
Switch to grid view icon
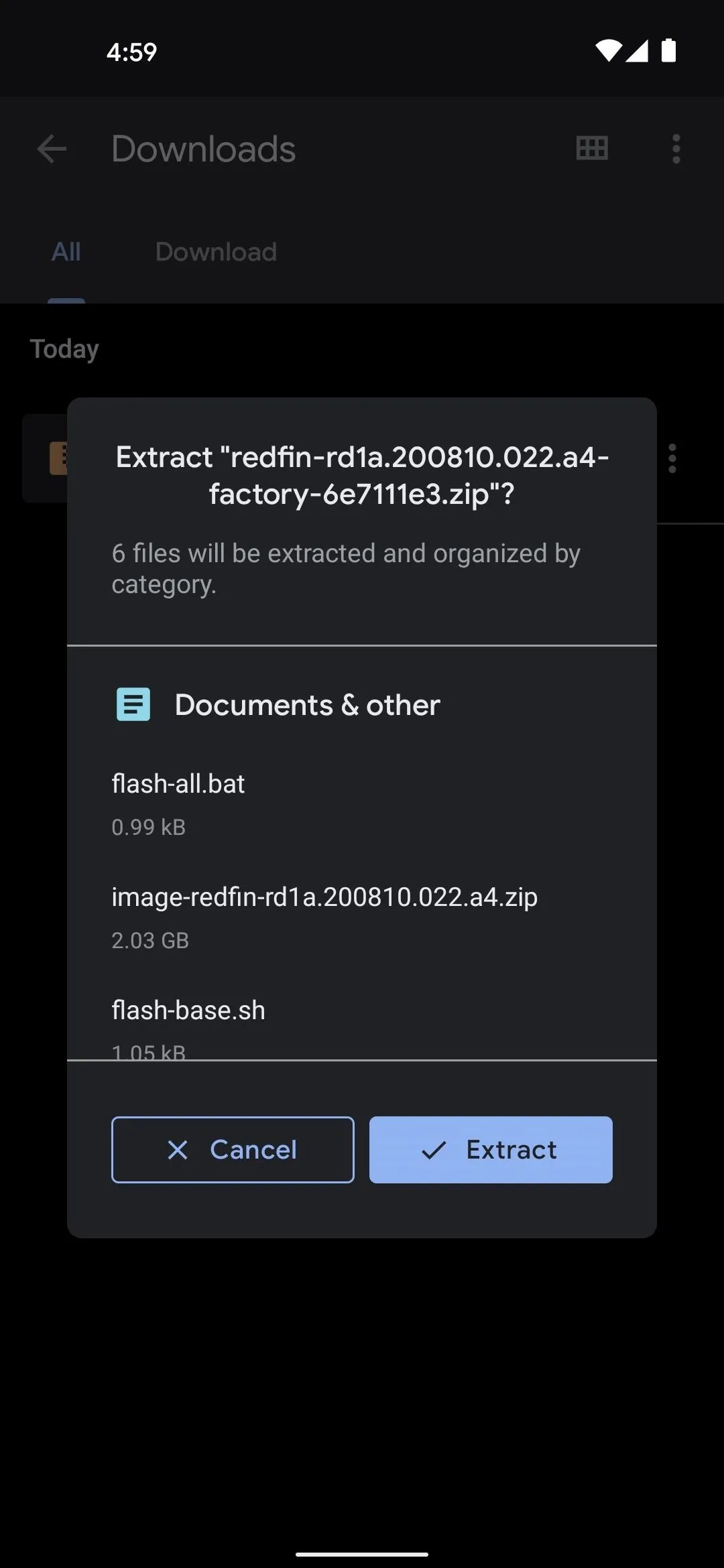coord(592,148)
